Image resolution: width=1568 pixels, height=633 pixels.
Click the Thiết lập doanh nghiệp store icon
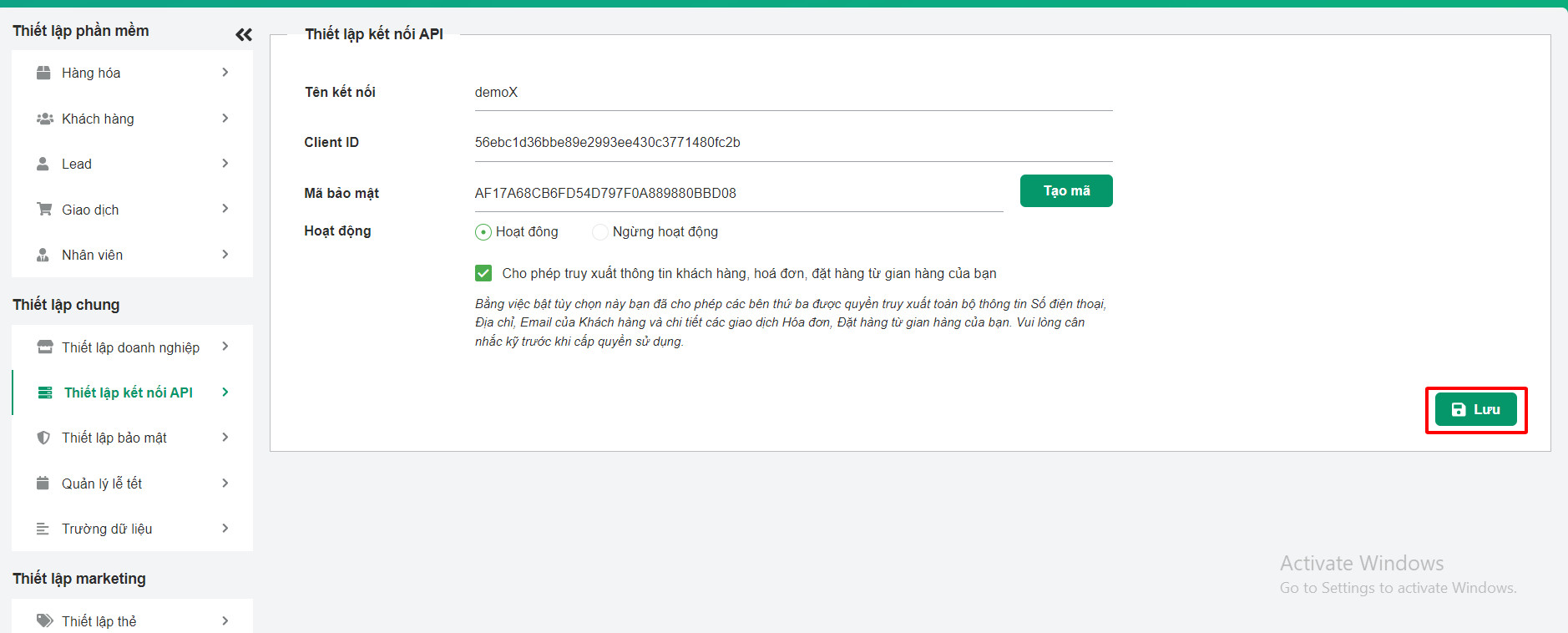coord(45,347)
